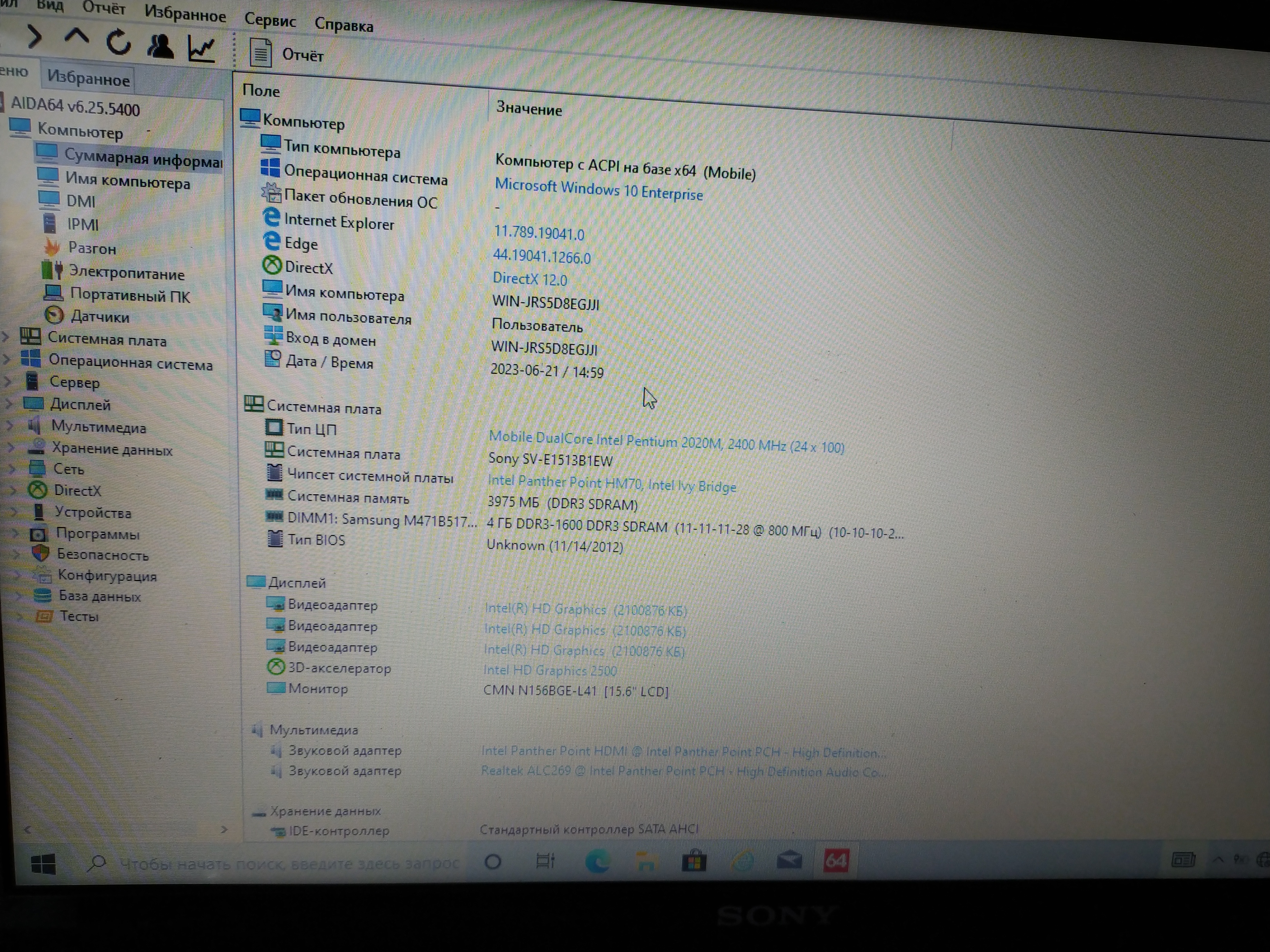Expand DirectX node in sidebar tree
The width and height of the screenshot is (1270, 952).
click(x=13, y=491)
